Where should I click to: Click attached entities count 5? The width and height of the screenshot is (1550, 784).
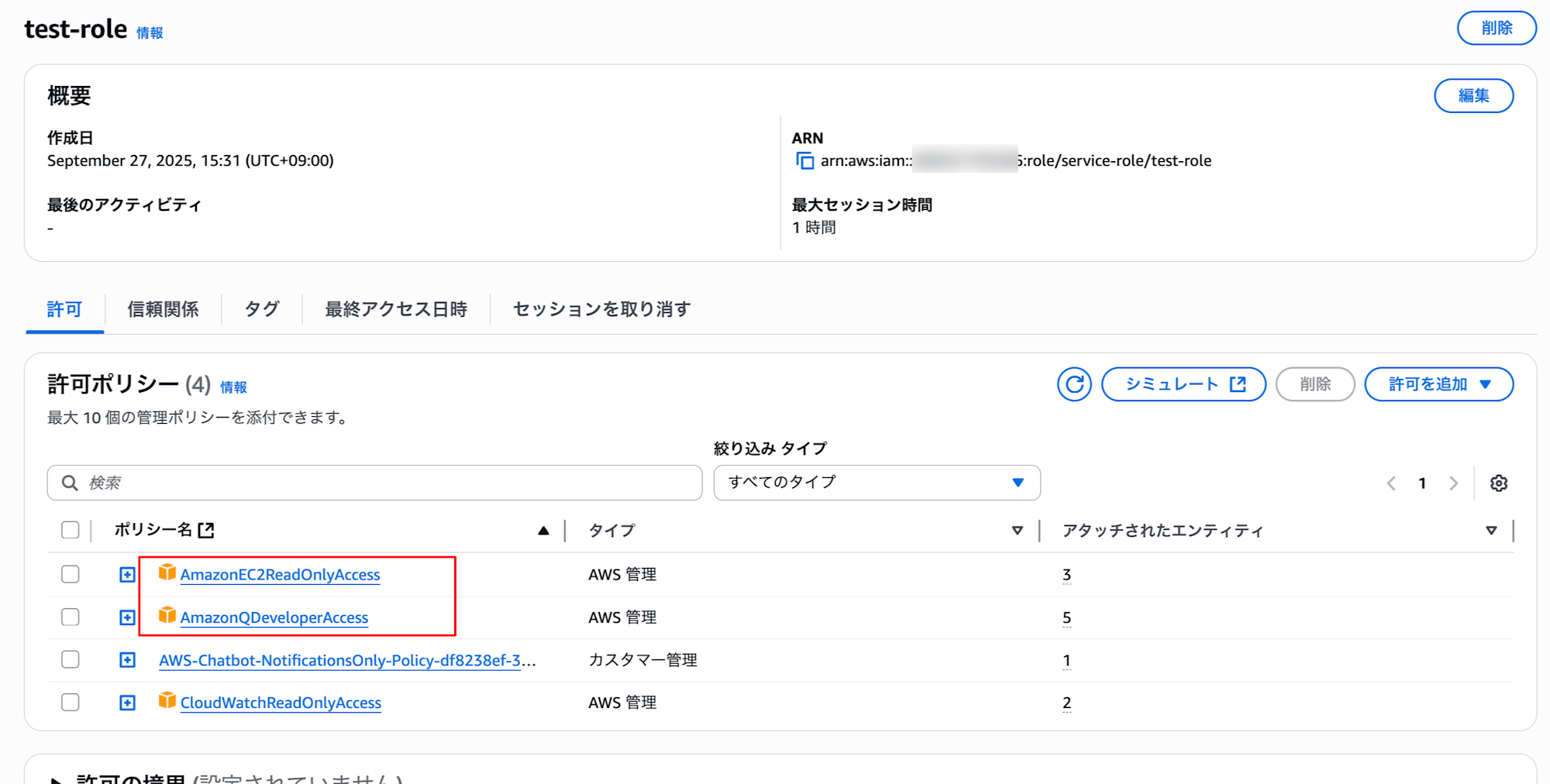pos(1066,617)
